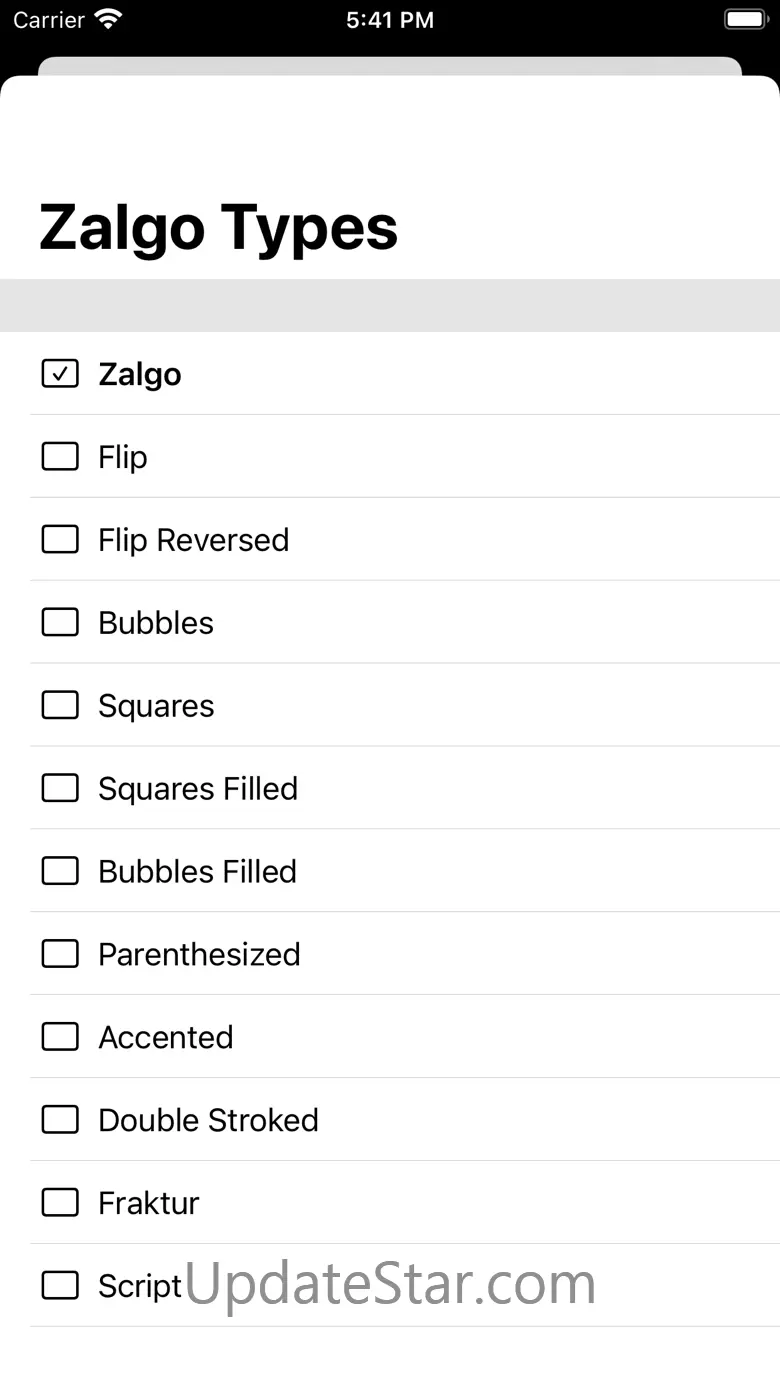Tap the Zalgo Types heading
Screen dimensions: 780x1387
click(218, 228)
